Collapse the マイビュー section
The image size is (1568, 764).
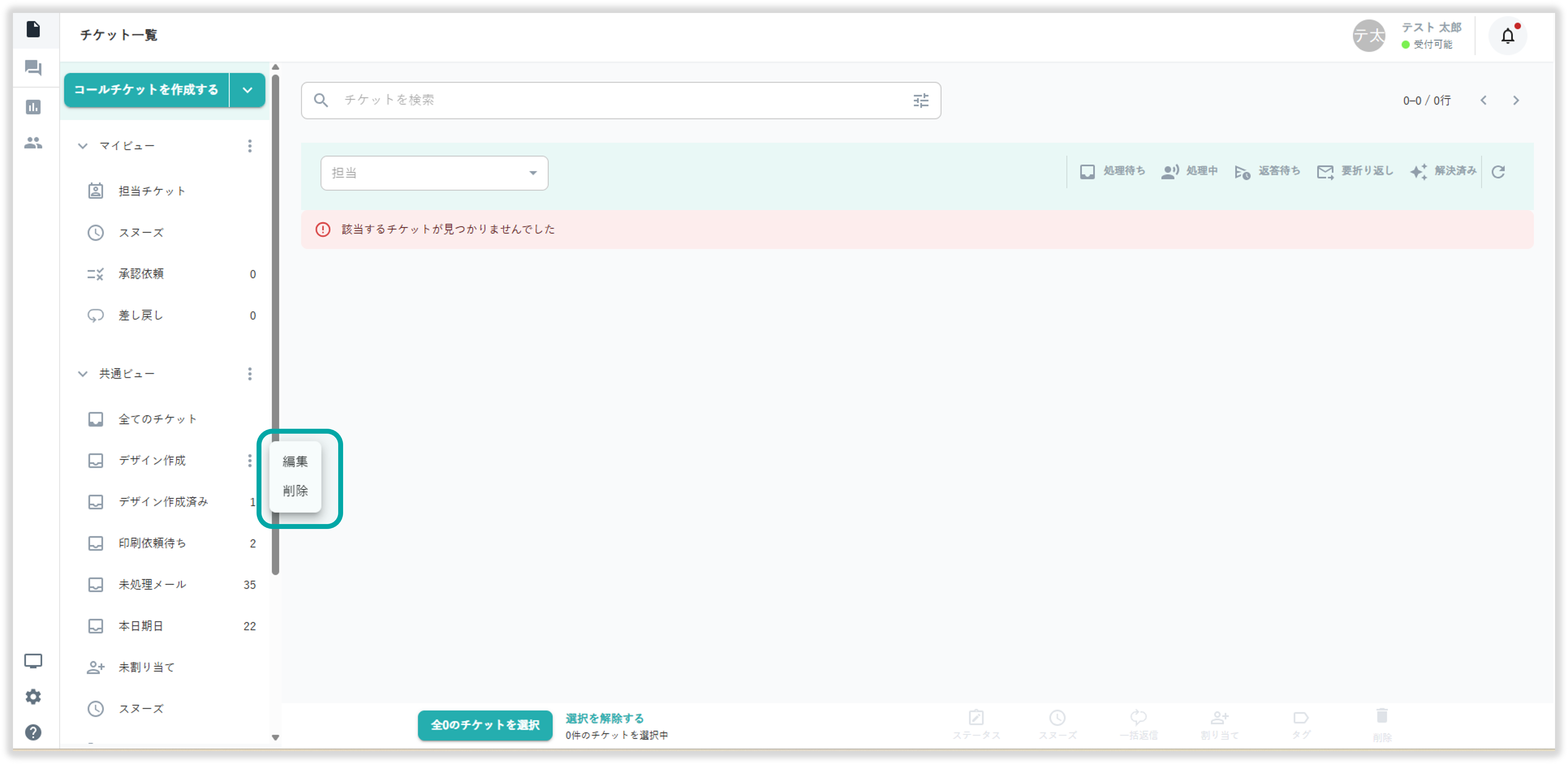point(83,146)
